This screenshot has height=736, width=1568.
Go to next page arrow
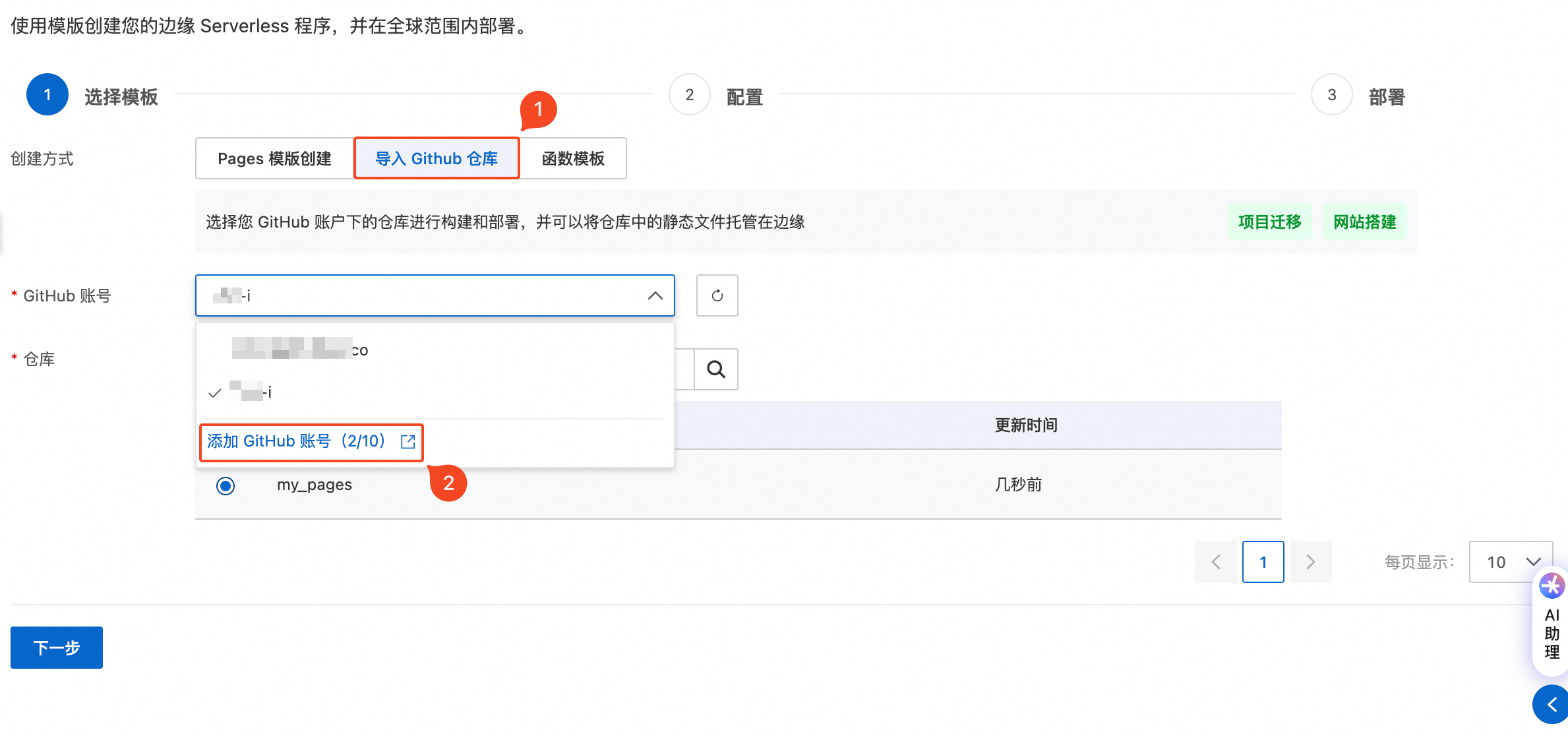(1310, 562)
